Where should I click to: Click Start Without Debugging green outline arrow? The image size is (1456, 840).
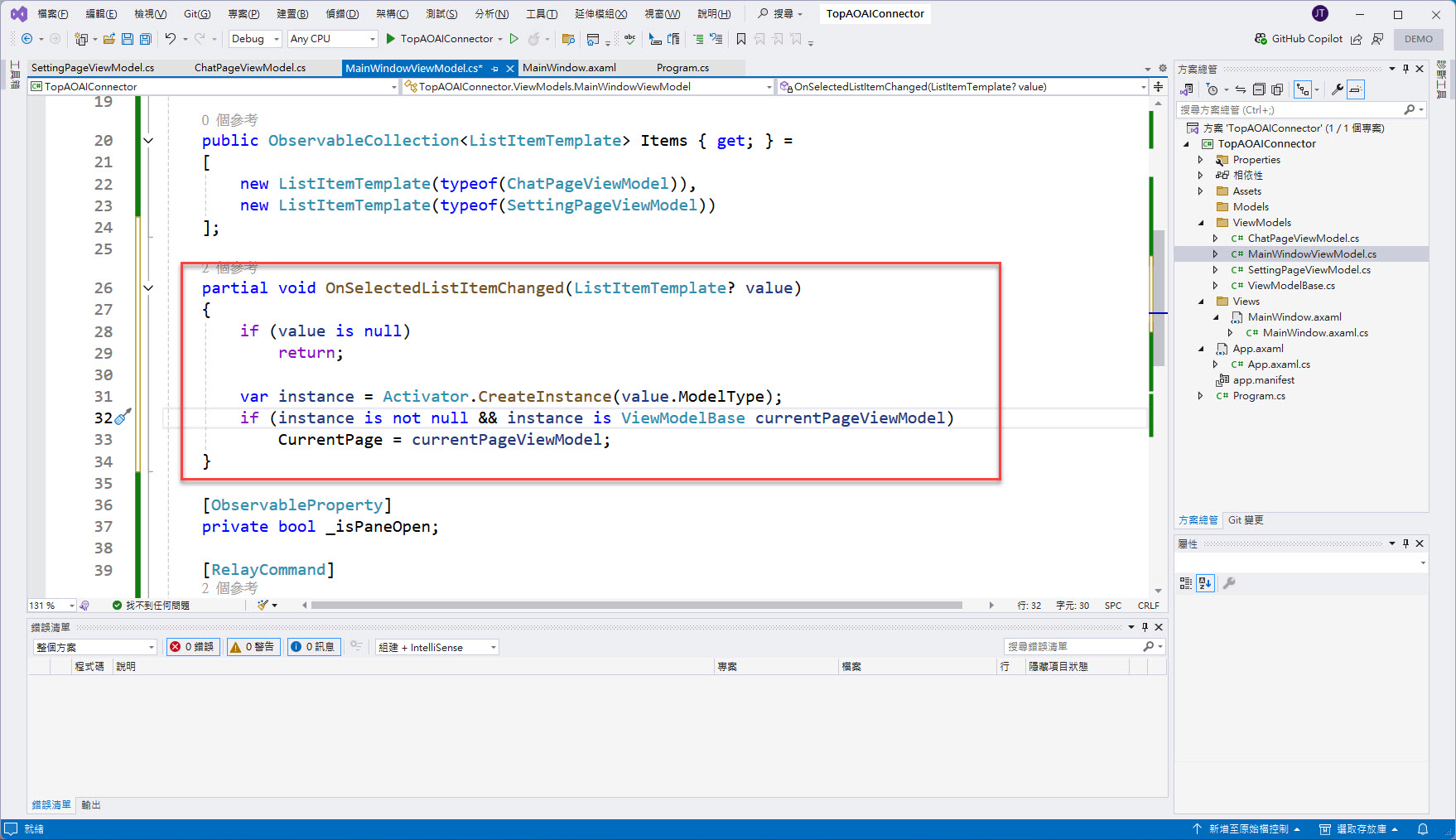[x=514, y=39]
